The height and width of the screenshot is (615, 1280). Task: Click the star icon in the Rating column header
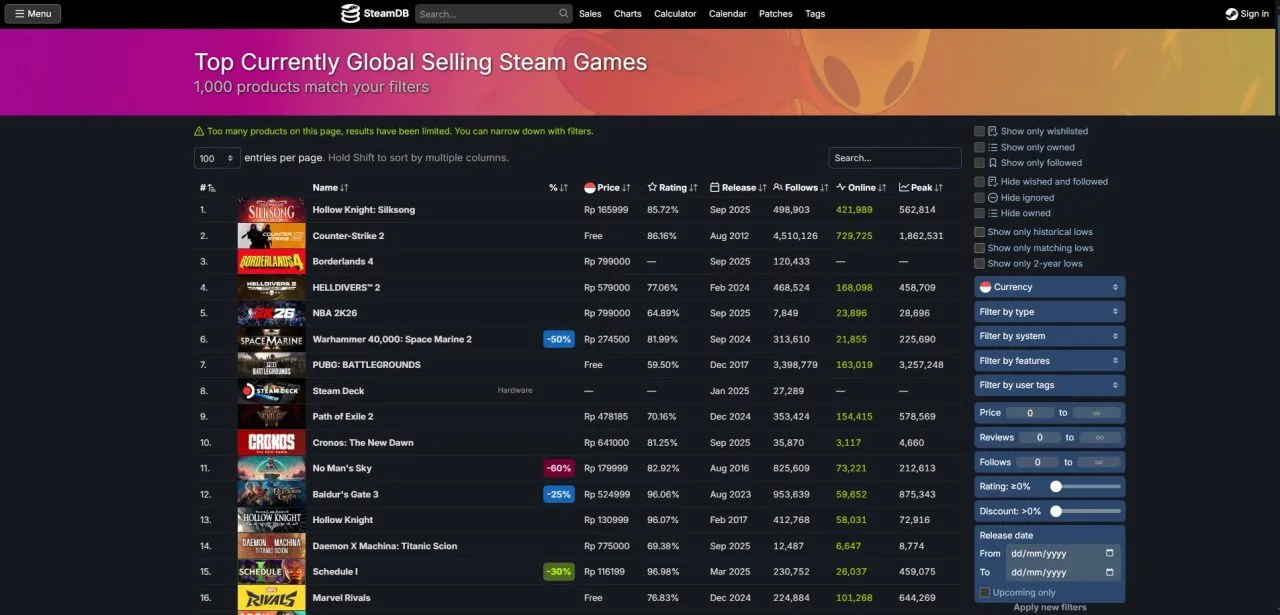[652, 187]
